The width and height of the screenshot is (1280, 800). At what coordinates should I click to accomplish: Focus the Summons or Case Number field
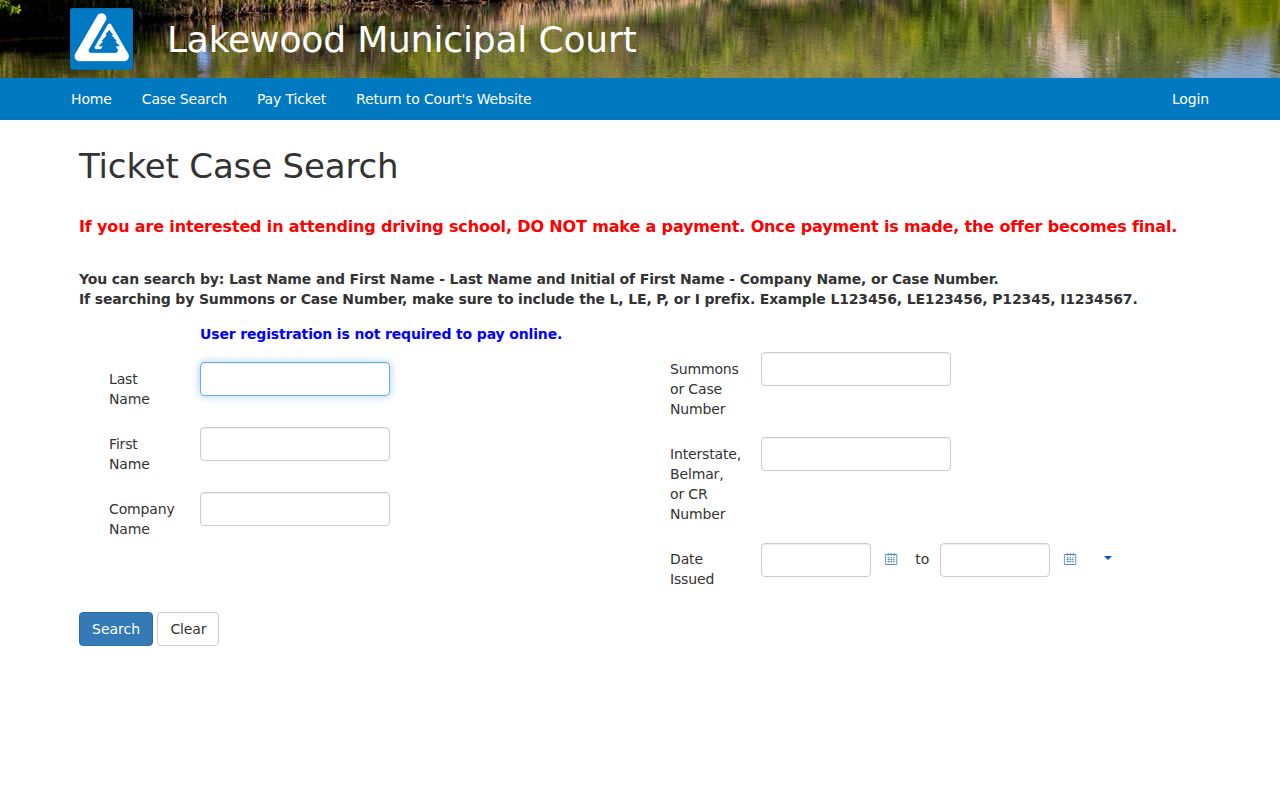[856, 369]
